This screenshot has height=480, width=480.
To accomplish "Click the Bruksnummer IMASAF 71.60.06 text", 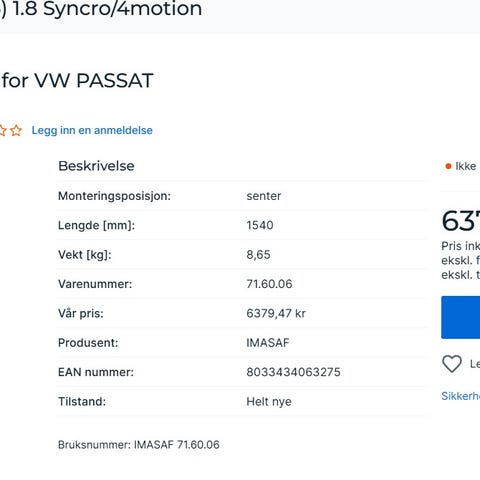I will pyautogui.click(x=139, y=445).
